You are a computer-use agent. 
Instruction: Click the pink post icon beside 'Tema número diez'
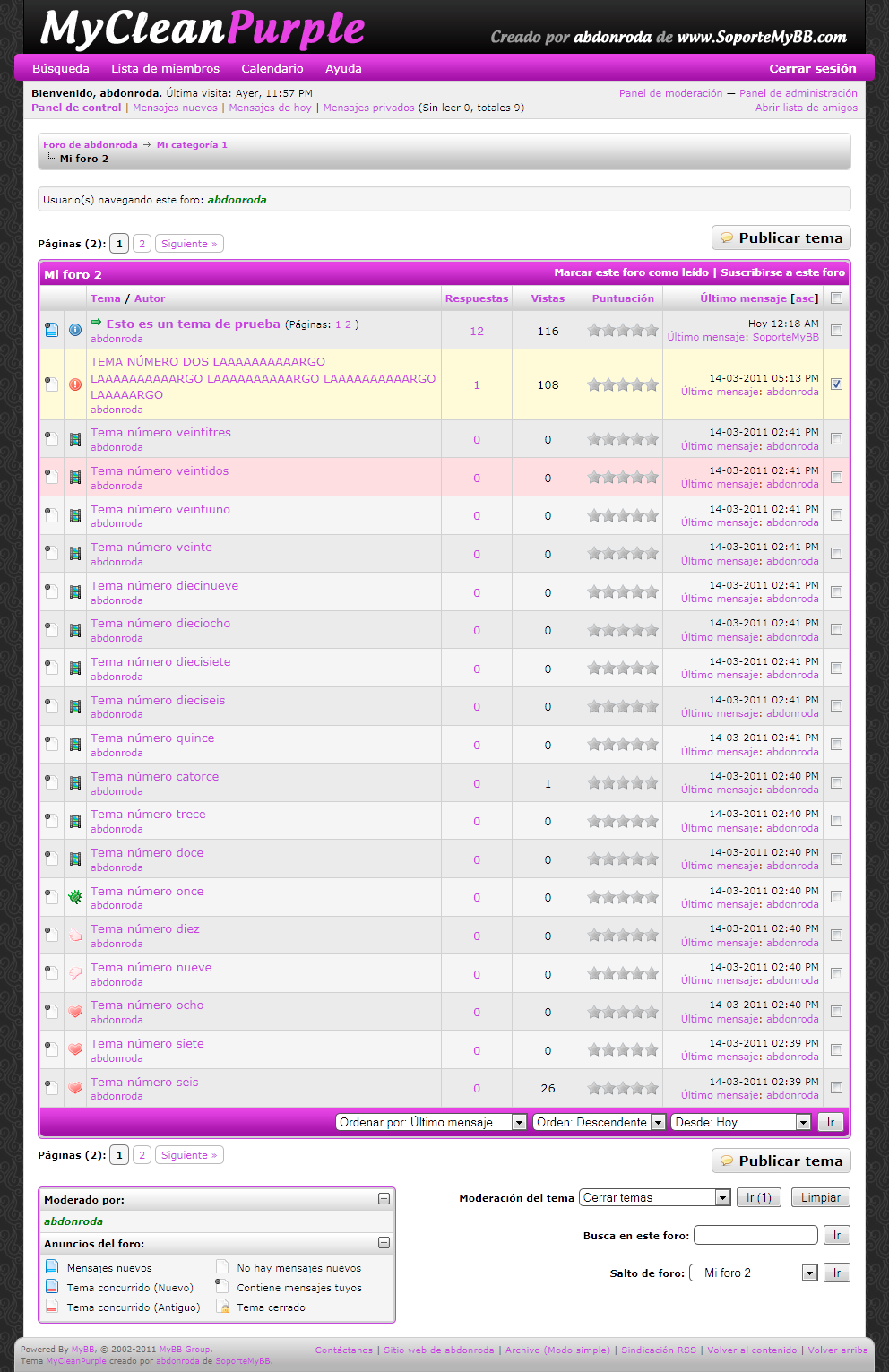(x=75, y=936)
